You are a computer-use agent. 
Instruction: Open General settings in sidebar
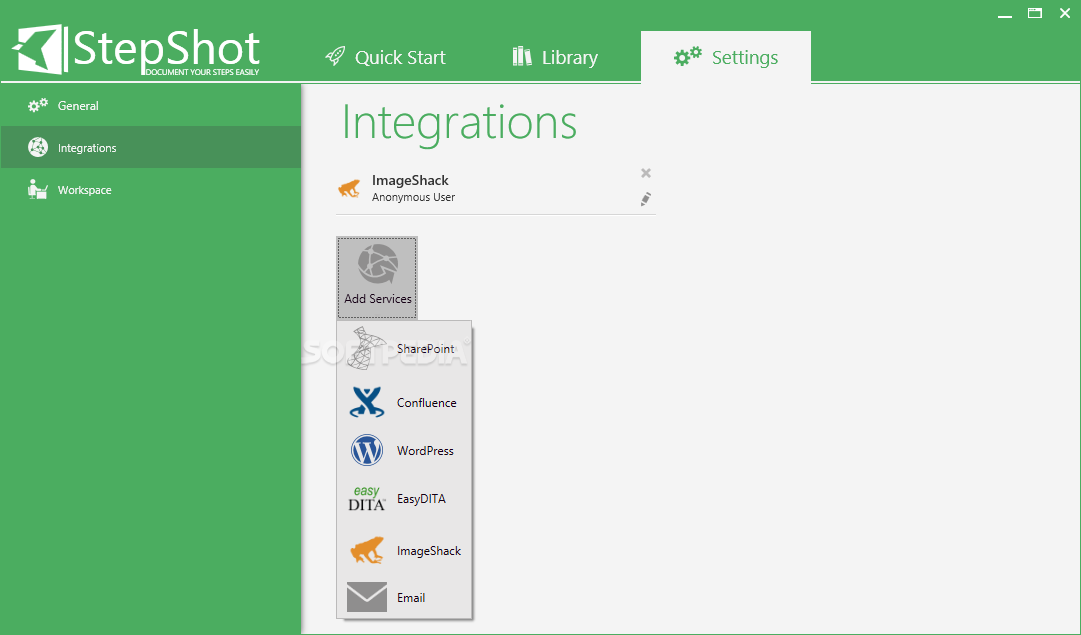tap(151, 105)
